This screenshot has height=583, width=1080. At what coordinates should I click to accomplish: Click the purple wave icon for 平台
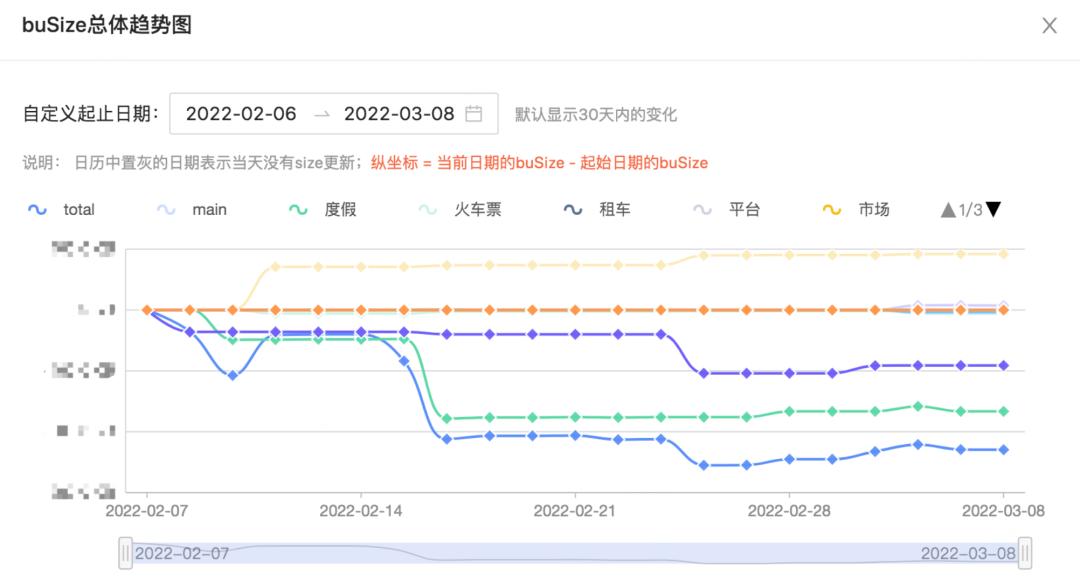700,210
